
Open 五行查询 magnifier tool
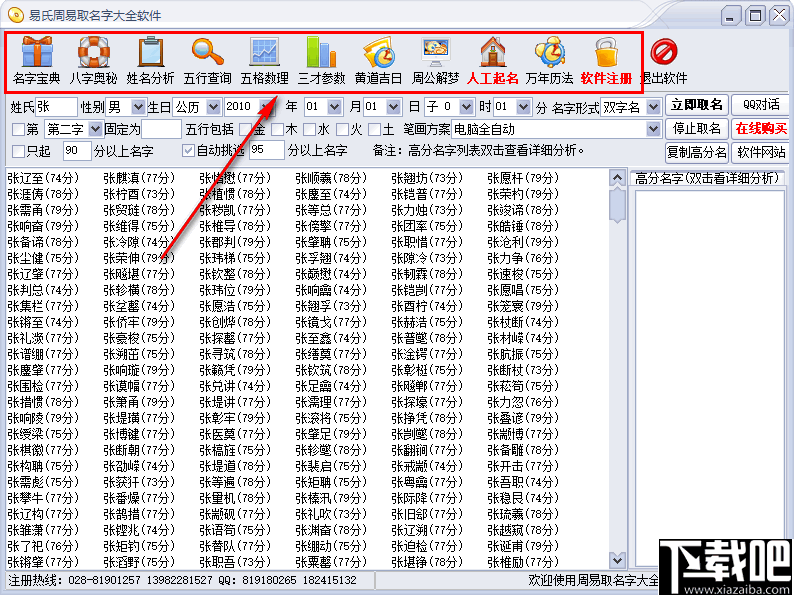pos(208,52)
